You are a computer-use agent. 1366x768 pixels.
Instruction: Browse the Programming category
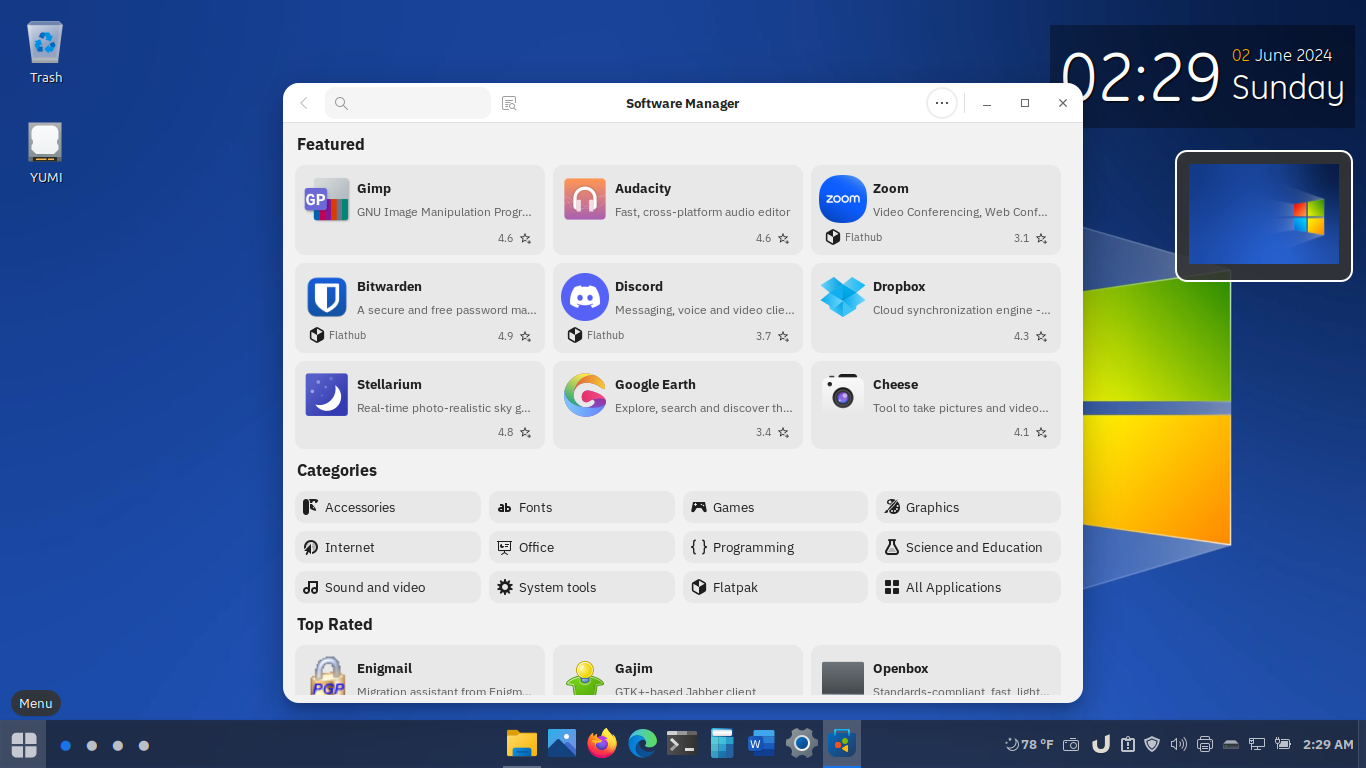(775, 547)
